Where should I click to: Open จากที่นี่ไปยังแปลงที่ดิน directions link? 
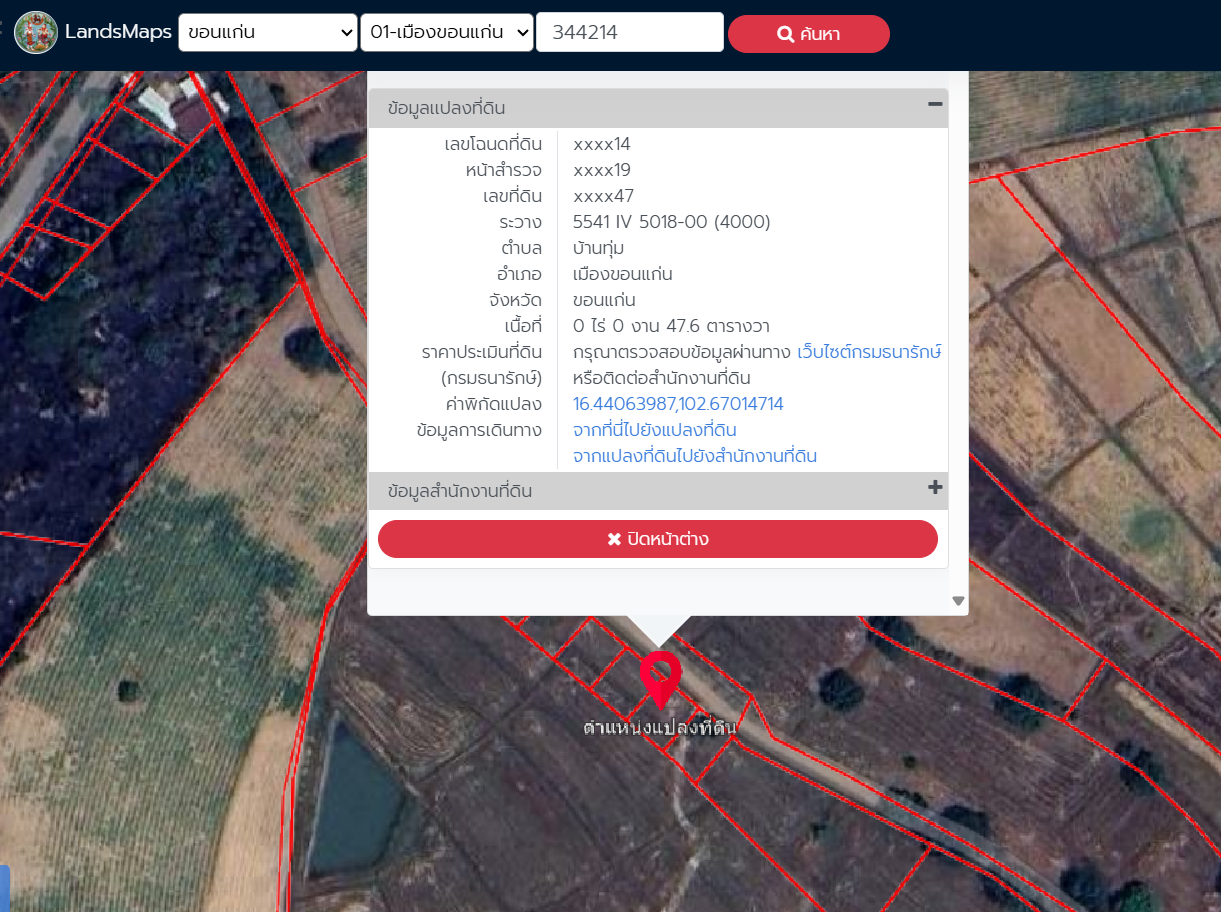point(654,430)
